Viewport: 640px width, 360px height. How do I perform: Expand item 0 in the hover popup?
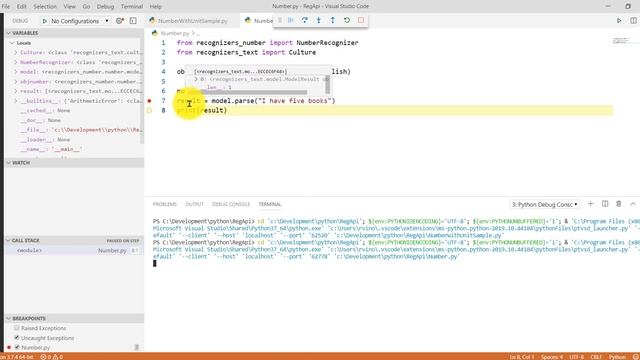[x=196, y=79]
